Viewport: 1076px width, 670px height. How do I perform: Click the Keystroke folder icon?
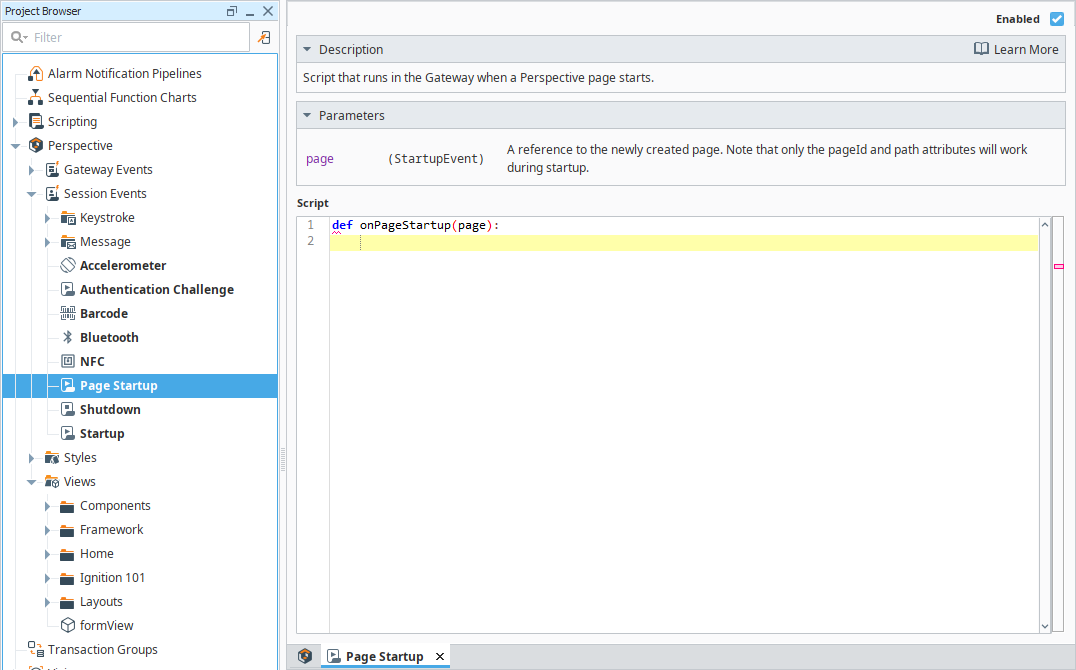[68, 218]
